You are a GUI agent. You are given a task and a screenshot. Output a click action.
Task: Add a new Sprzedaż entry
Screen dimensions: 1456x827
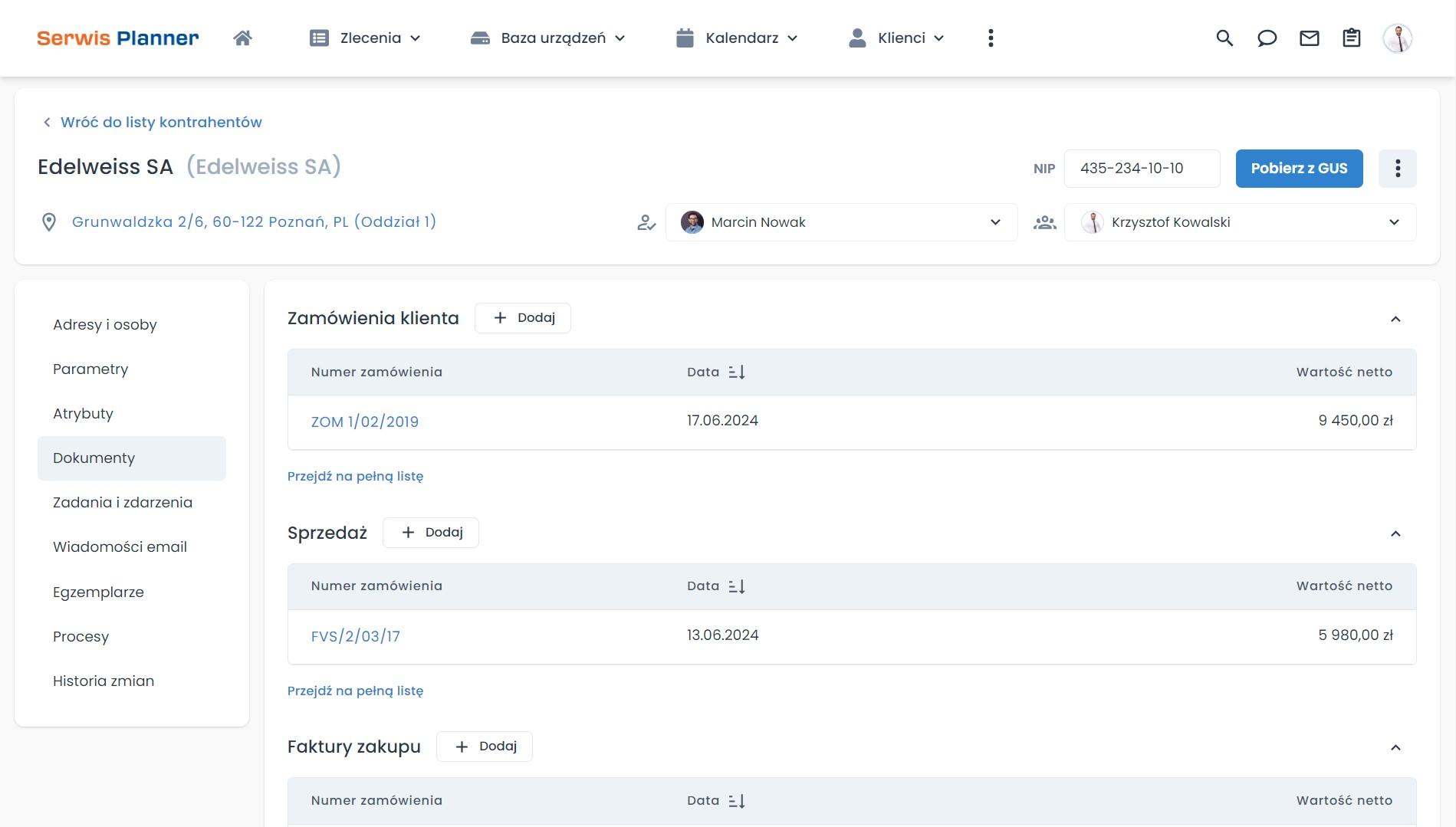pos(431,533)
